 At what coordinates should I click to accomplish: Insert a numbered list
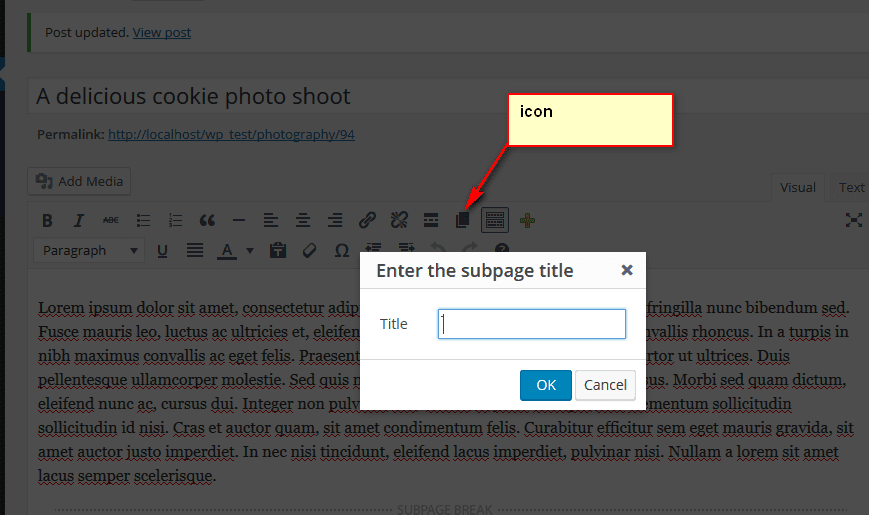175,220
